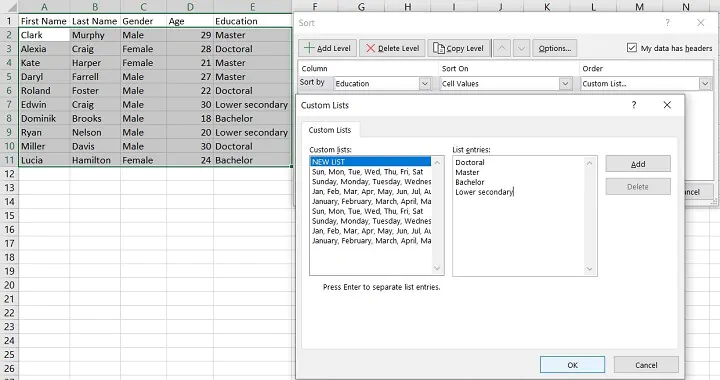Click the Gender header cell
720x380 pixels.
point(143,21)
